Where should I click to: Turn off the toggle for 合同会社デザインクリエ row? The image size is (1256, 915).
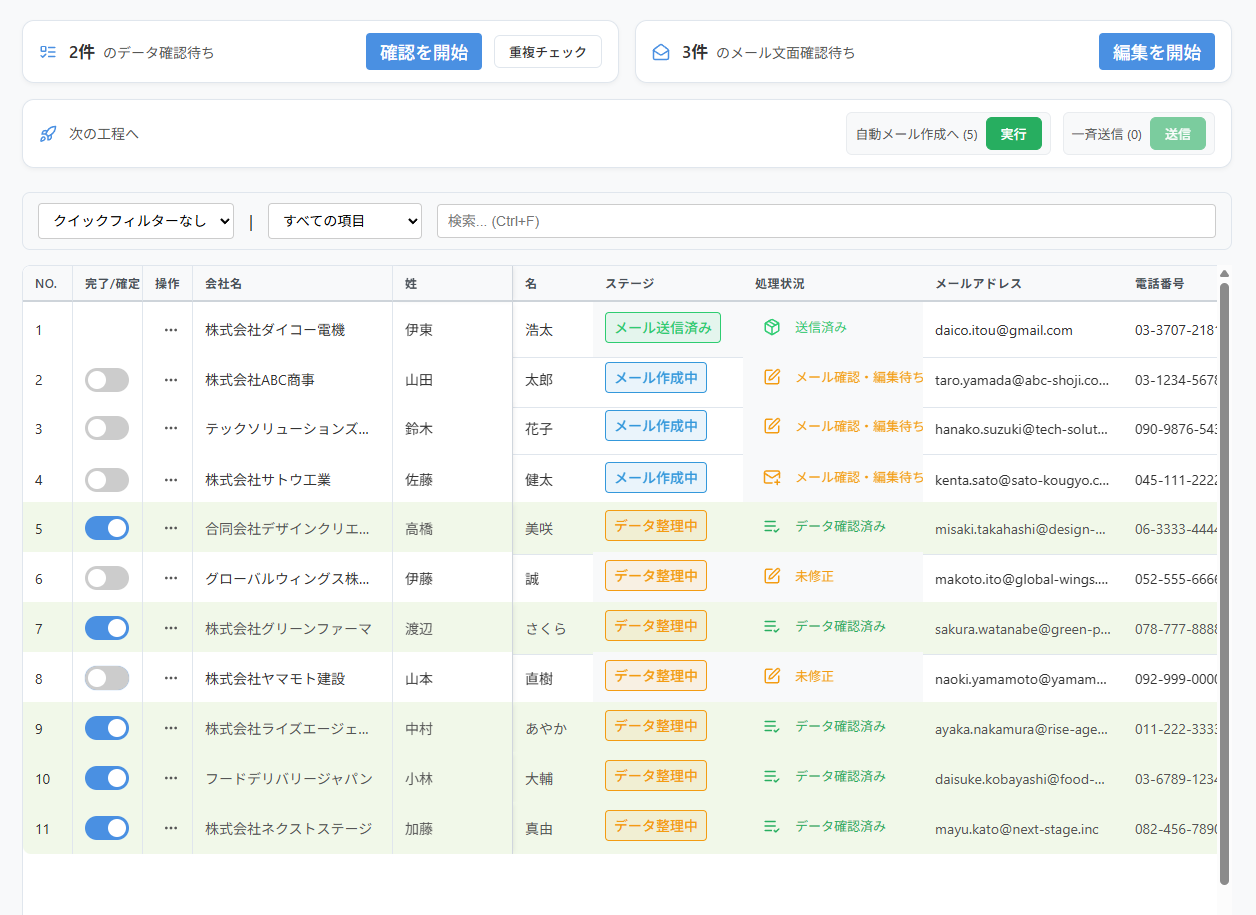(106, 528)
